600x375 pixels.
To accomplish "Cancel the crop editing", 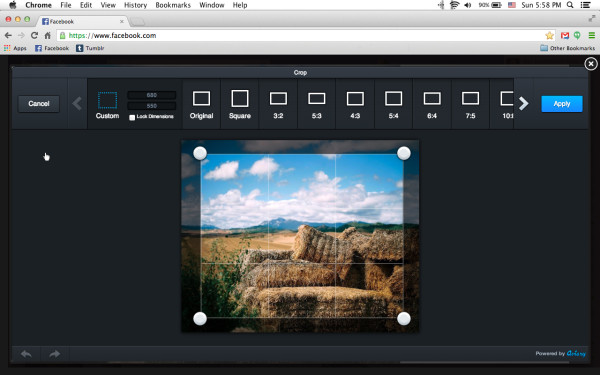I will click(39, 104).
